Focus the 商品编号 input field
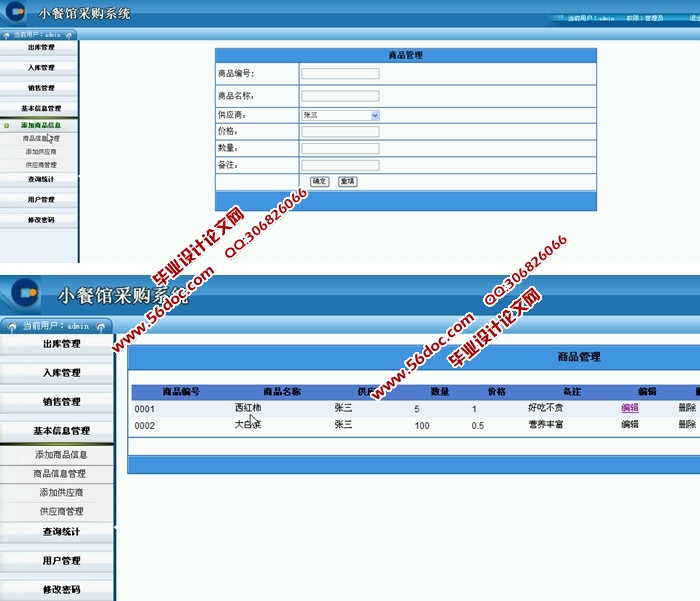The height and width of the screenshot is (601, 700). point(340,73)
